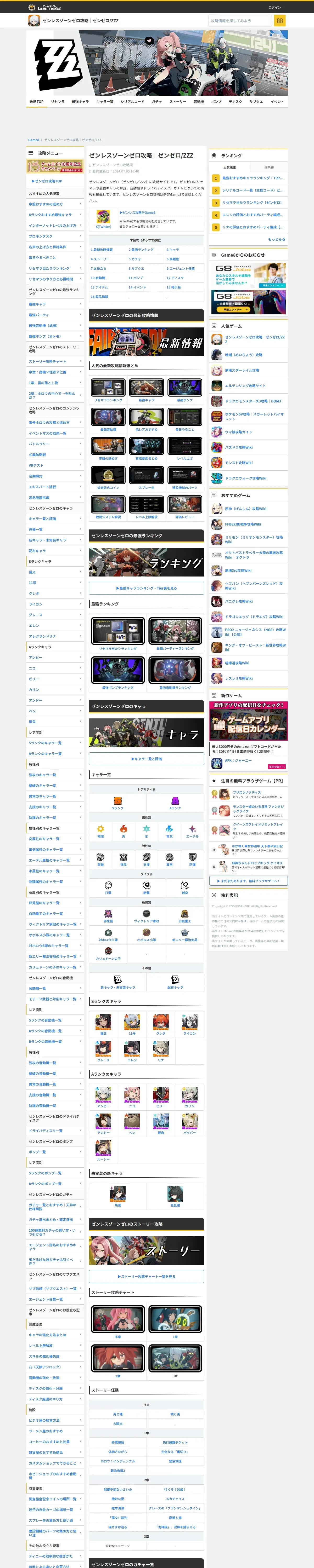Expand Aランクおすすめ最強キャラ sidebar row
This screenshot has width=314, height=1568.
point(55,215)
